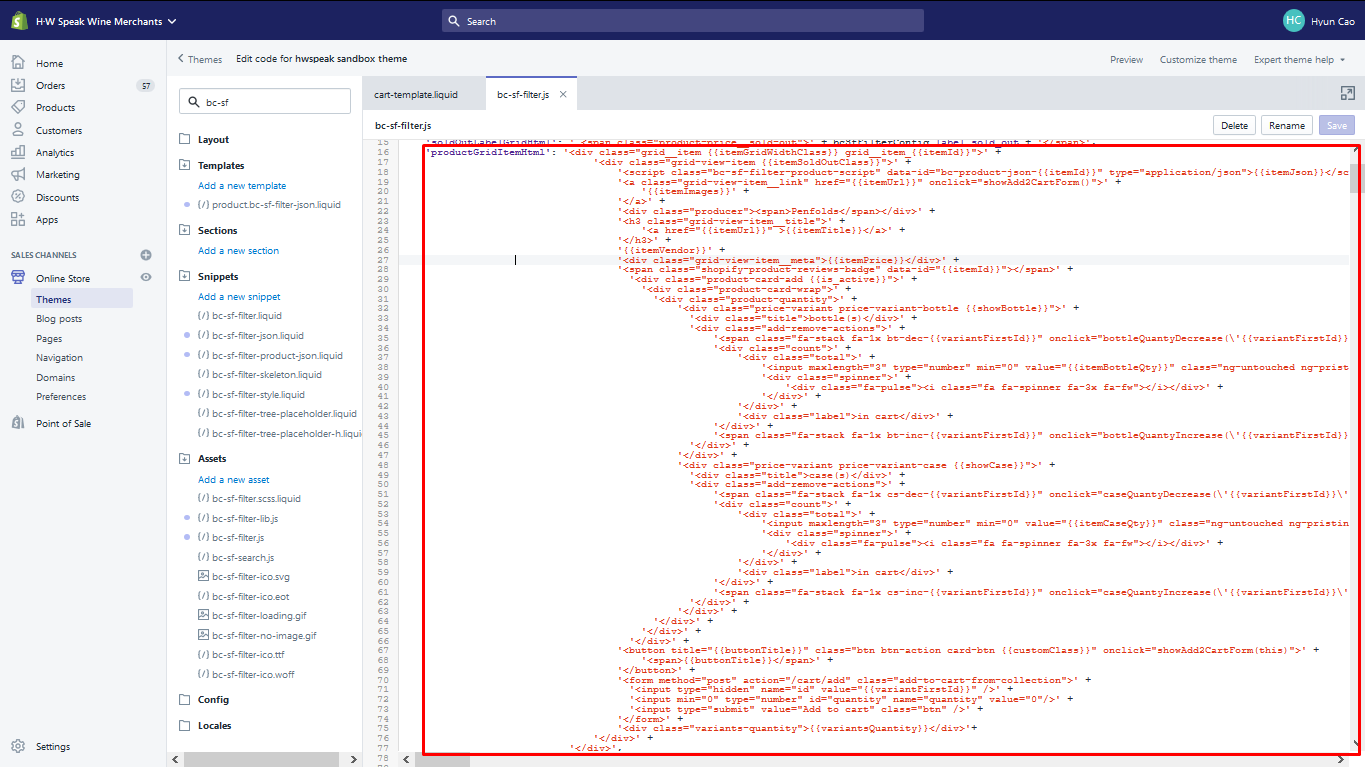
Task: Click Add a new snippet
Action: (x=239, y=296)
